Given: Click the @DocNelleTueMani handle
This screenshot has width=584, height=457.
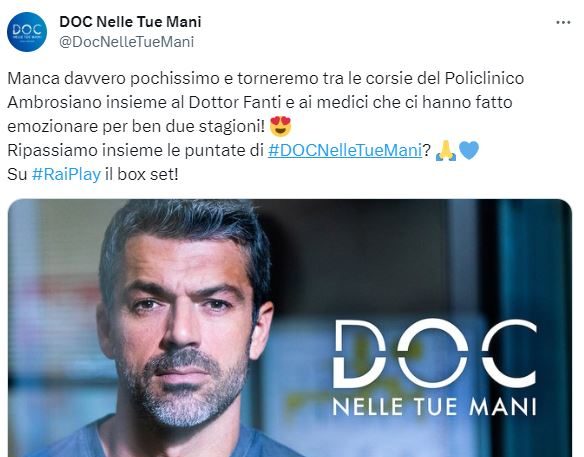Looking at the screenshot, I should (x=127, y=42).
